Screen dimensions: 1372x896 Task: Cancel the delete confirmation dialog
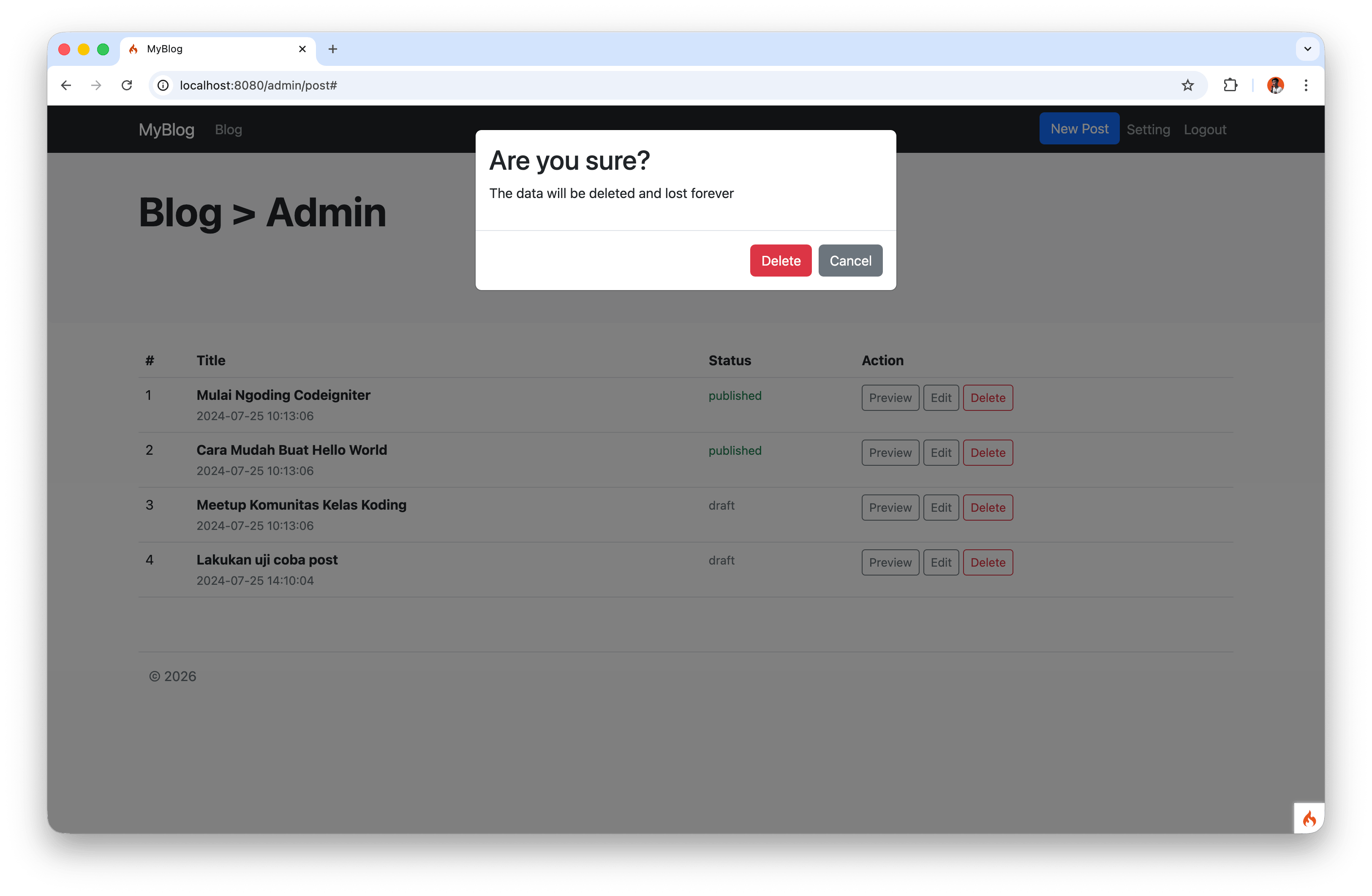coord(850,261)
